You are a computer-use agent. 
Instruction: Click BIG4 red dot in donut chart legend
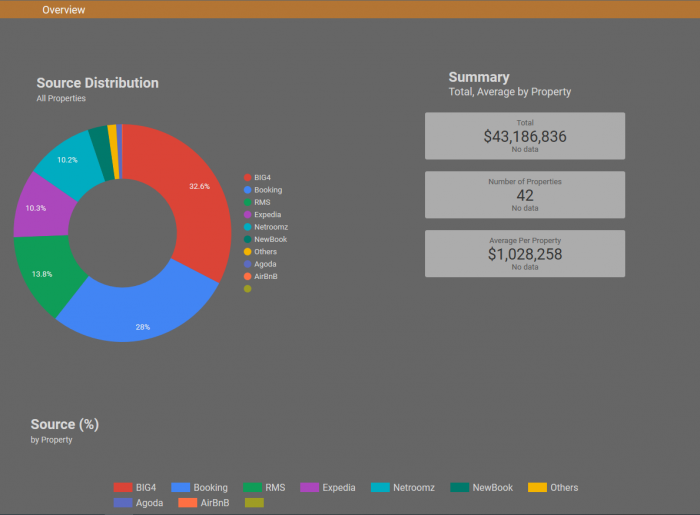(247, 177)
